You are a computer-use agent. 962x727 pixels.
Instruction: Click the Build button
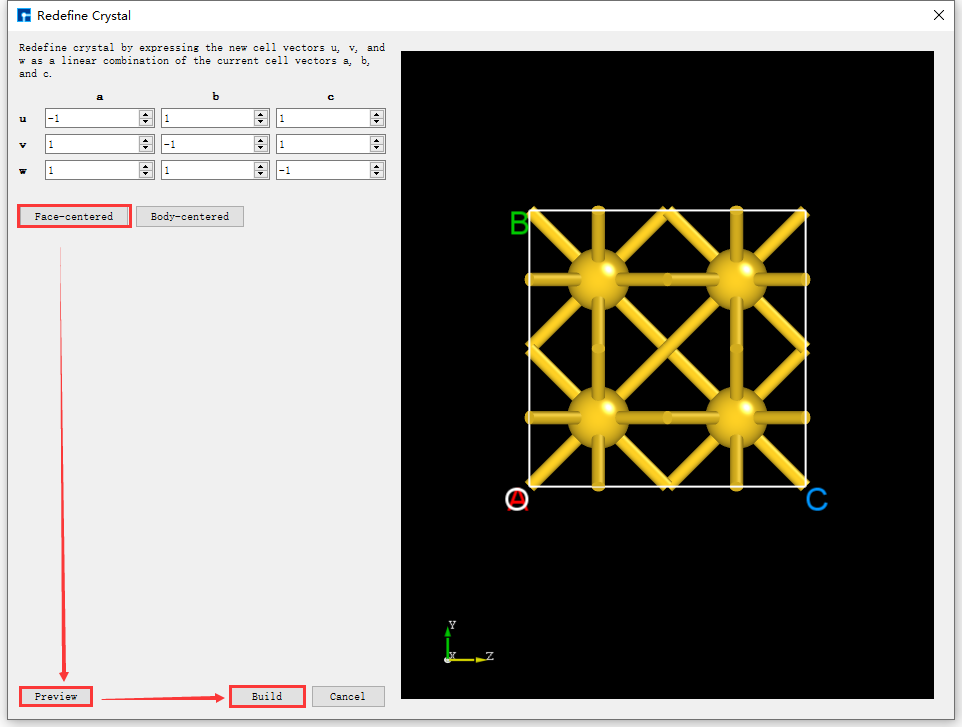(x=267, y=696)
